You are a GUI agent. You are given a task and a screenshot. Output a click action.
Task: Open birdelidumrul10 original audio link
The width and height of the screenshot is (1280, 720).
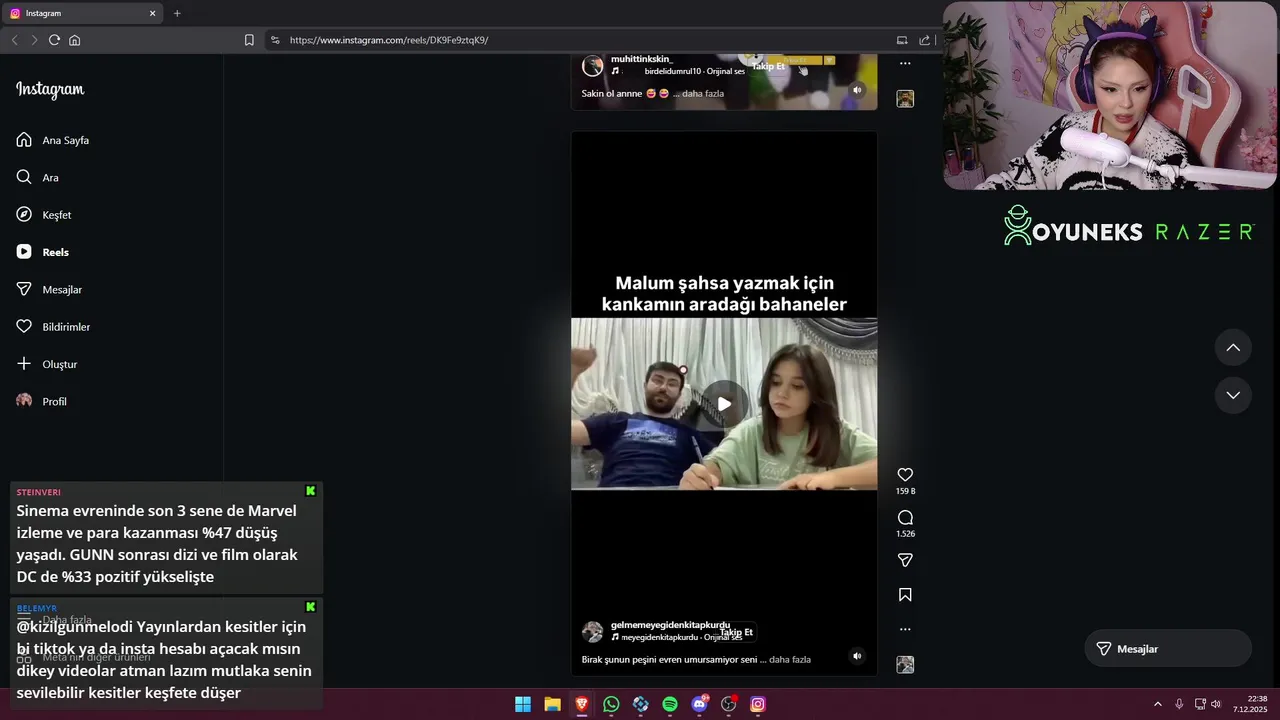(694, 72)
